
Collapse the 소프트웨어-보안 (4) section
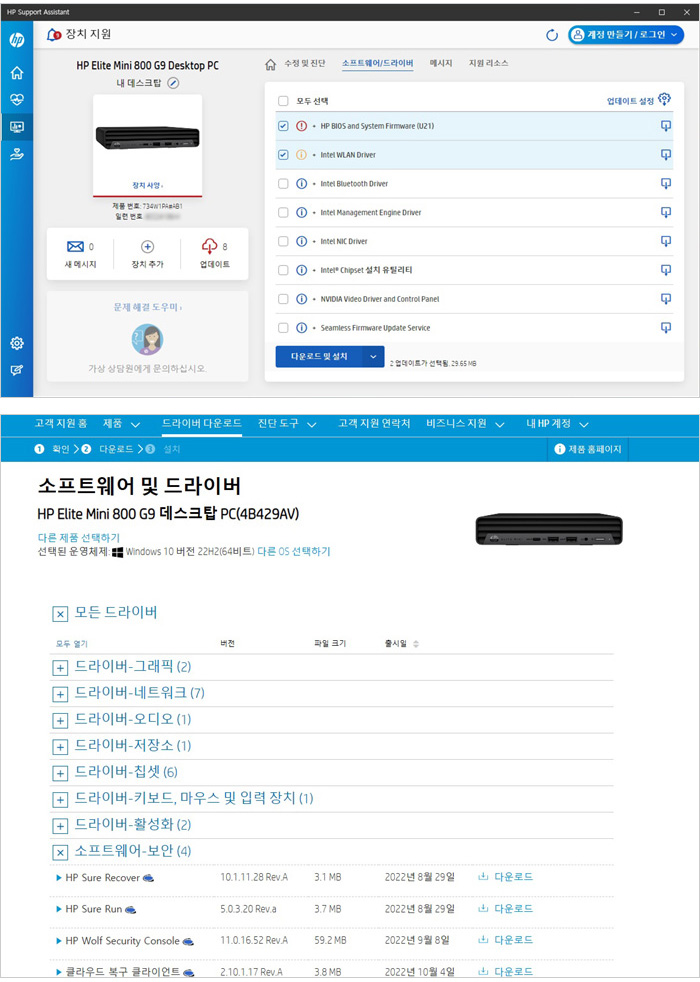(59, 852)
